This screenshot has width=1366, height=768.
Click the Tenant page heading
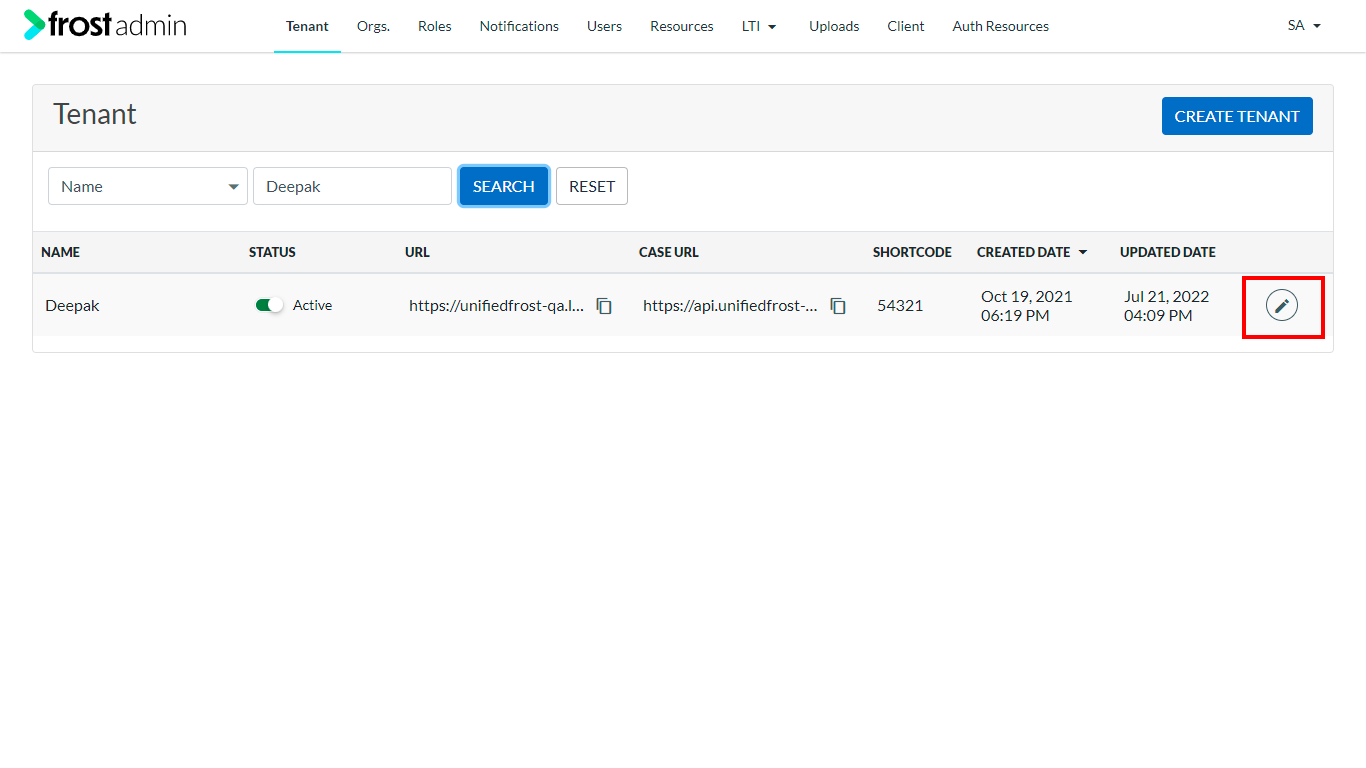click(95, 115)
